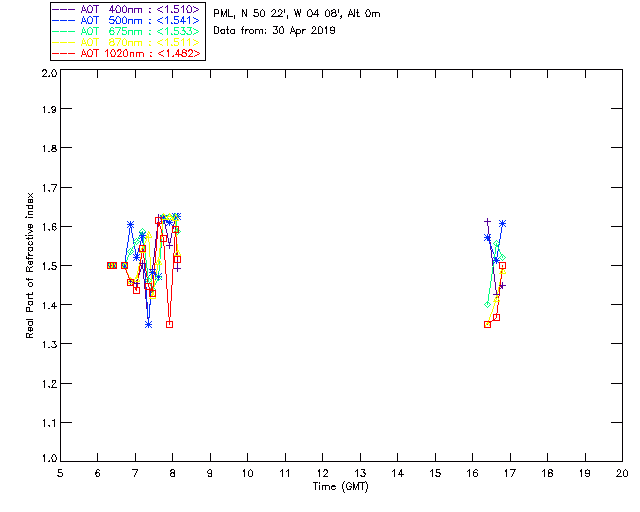Click the 1.6 y-axis tick label
640x512 pixels.
click(49, 227)
